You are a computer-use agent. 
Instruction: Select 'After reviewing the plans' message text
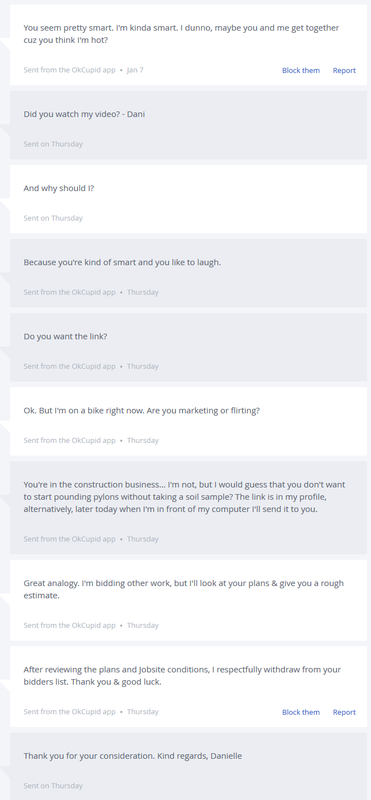point(182,675)
